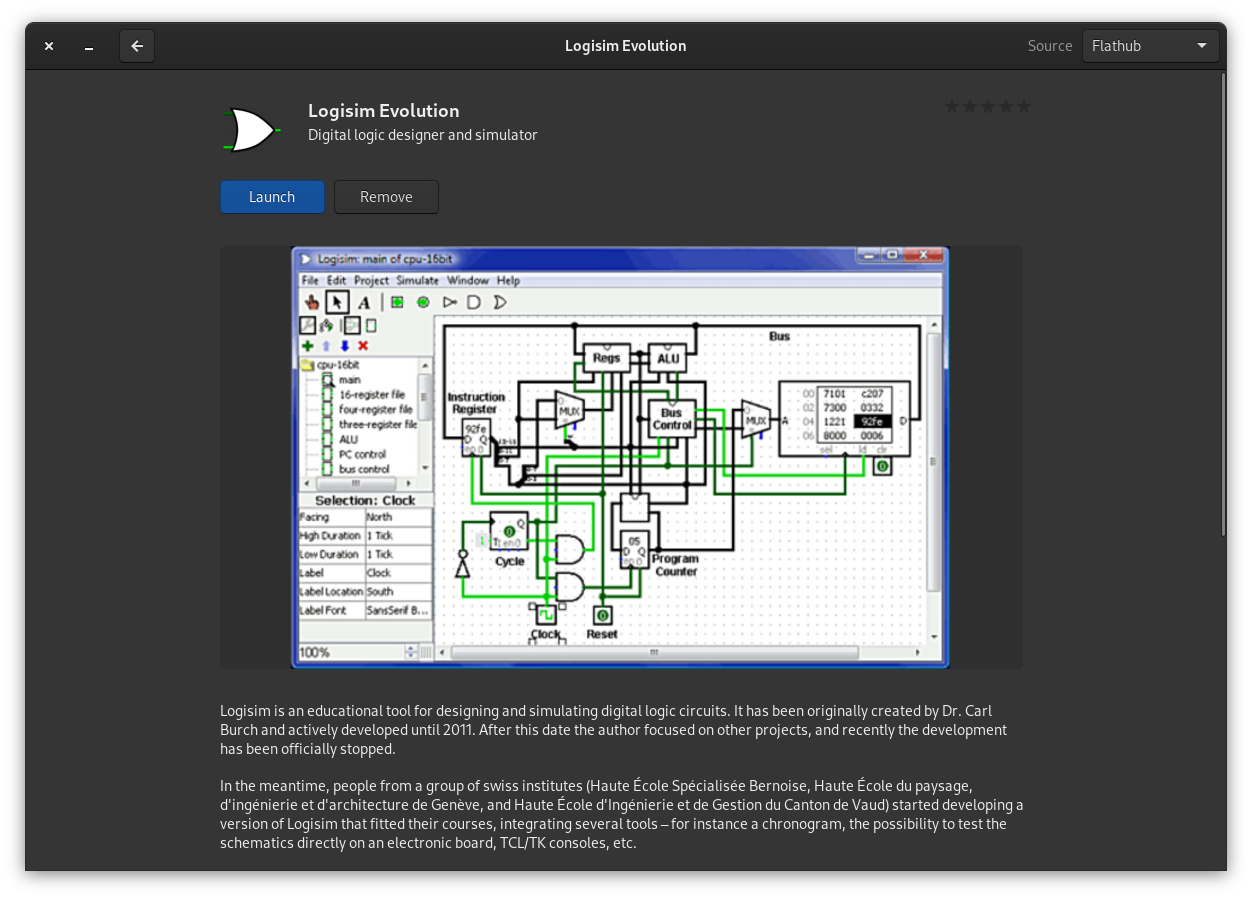Select the Text tool labeled A
Screen dimensions: 1252x899
click(363, 301)
